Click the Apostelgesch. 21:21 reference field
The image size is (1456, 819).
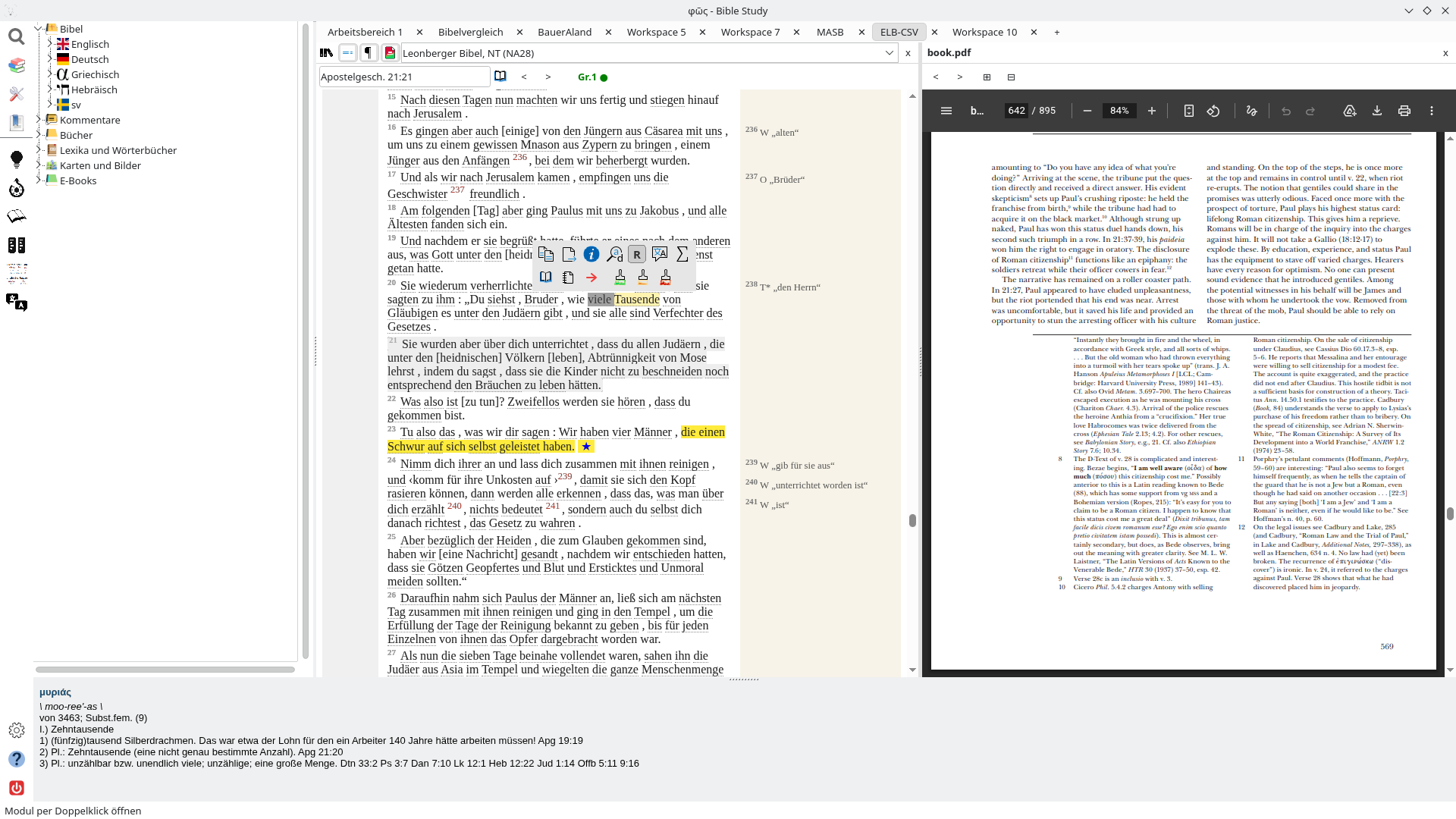pyautogui.click(x=404, y=77)
